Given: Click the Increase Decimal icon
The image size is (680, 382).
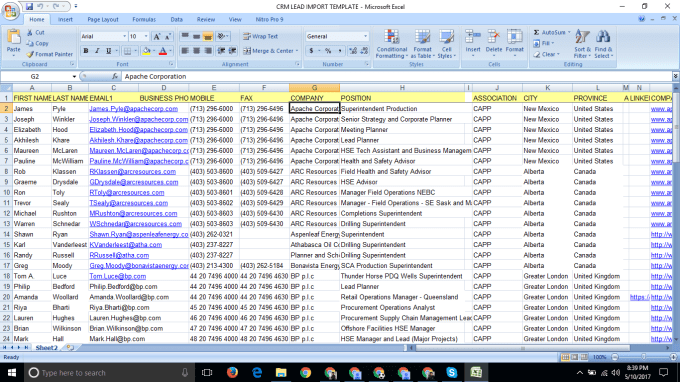Looking at the screenshot, I should (x=353, y=51).
